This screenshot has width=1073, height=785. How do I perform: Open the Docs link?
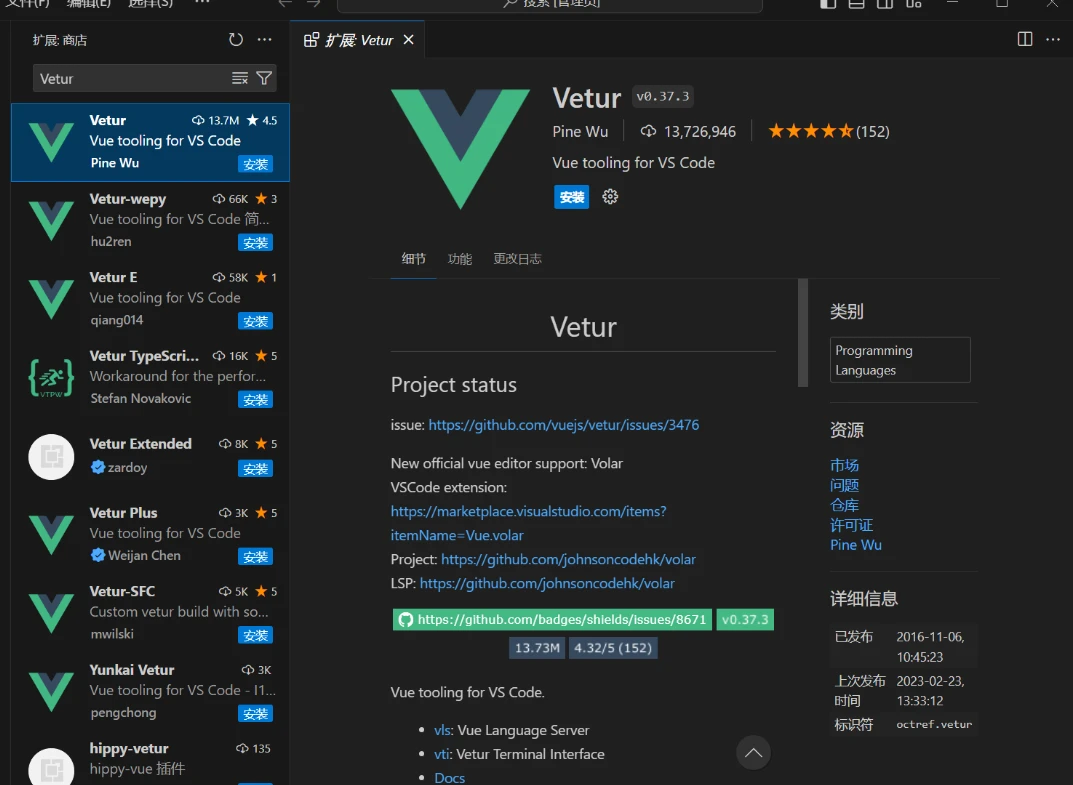pos(450,777)
